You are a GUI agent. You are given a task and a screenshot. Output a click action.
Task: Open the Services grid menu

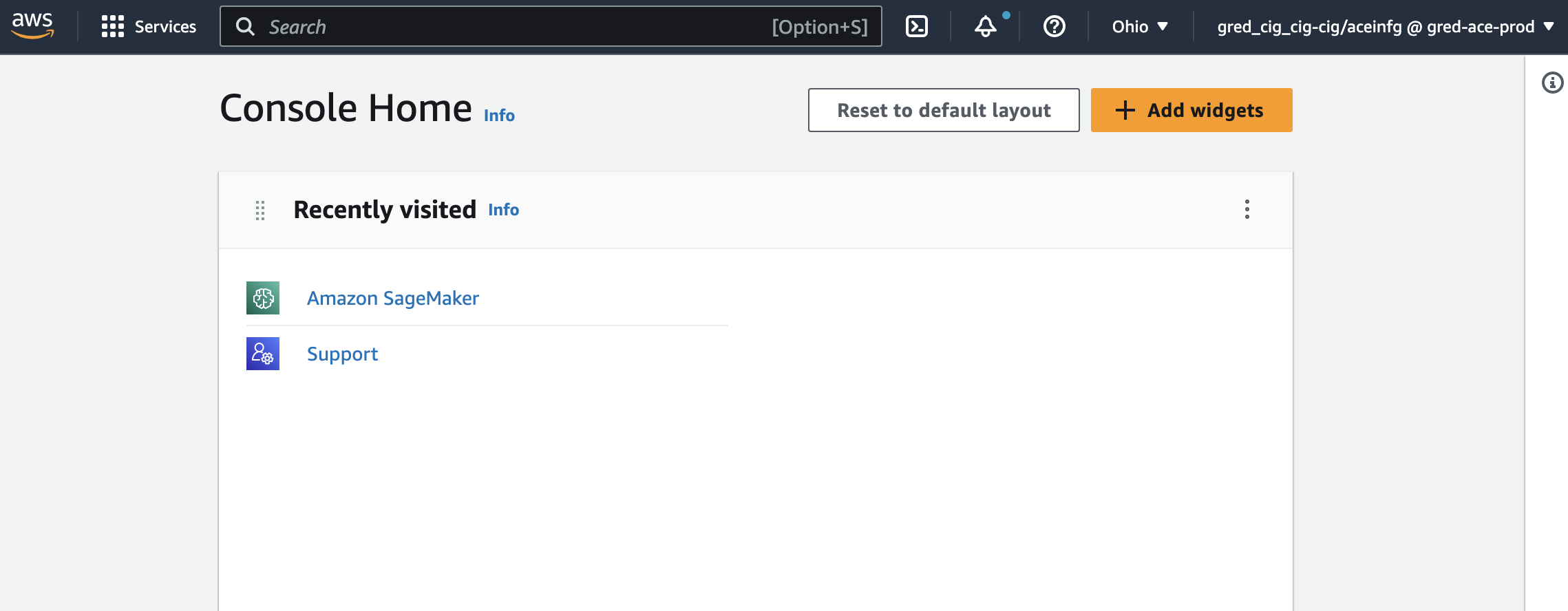coord(149,27)
